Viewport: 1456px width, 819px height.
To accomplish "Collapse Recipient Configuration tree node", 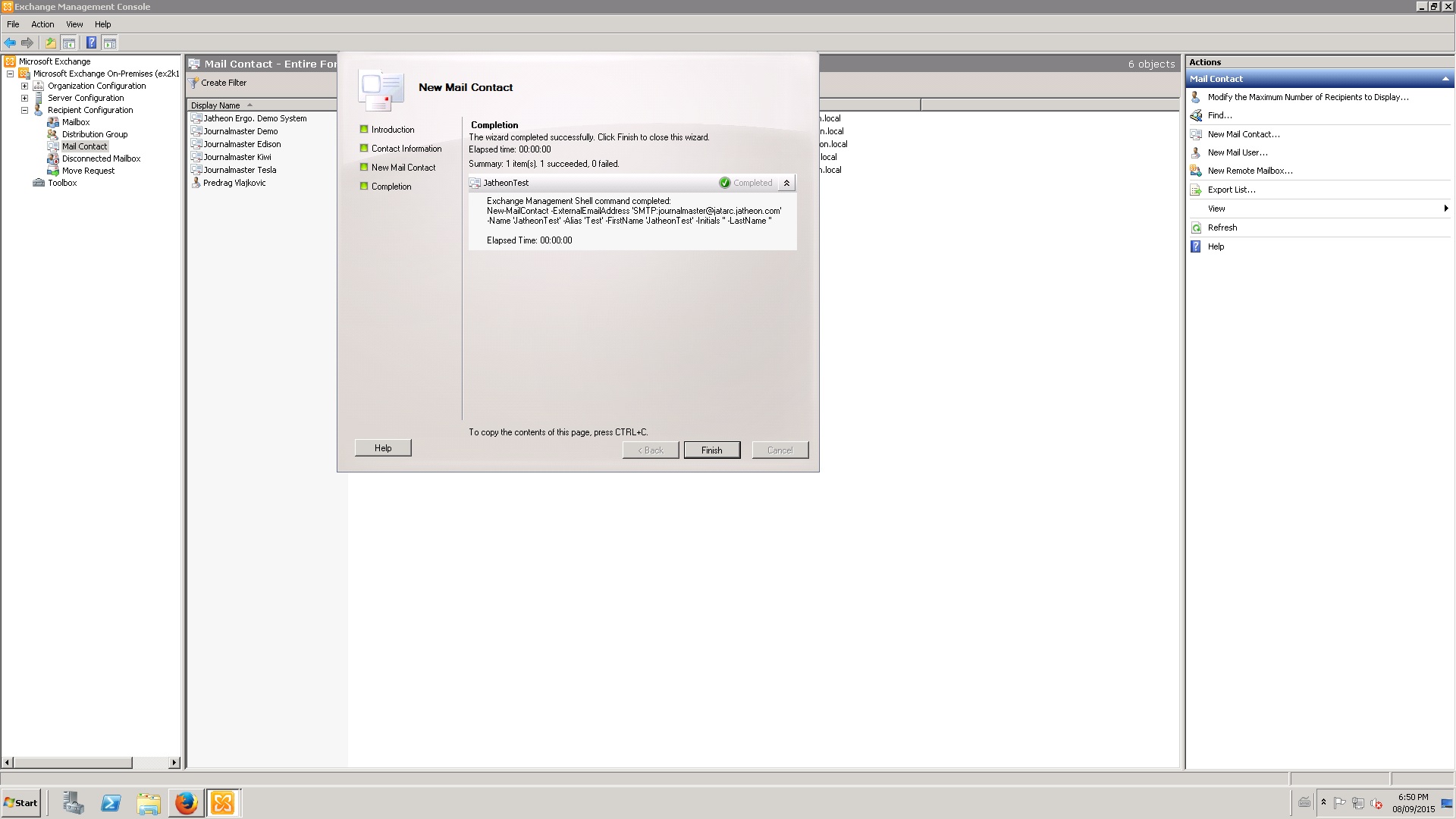I will pyautogui.click(x=24, y=110).
